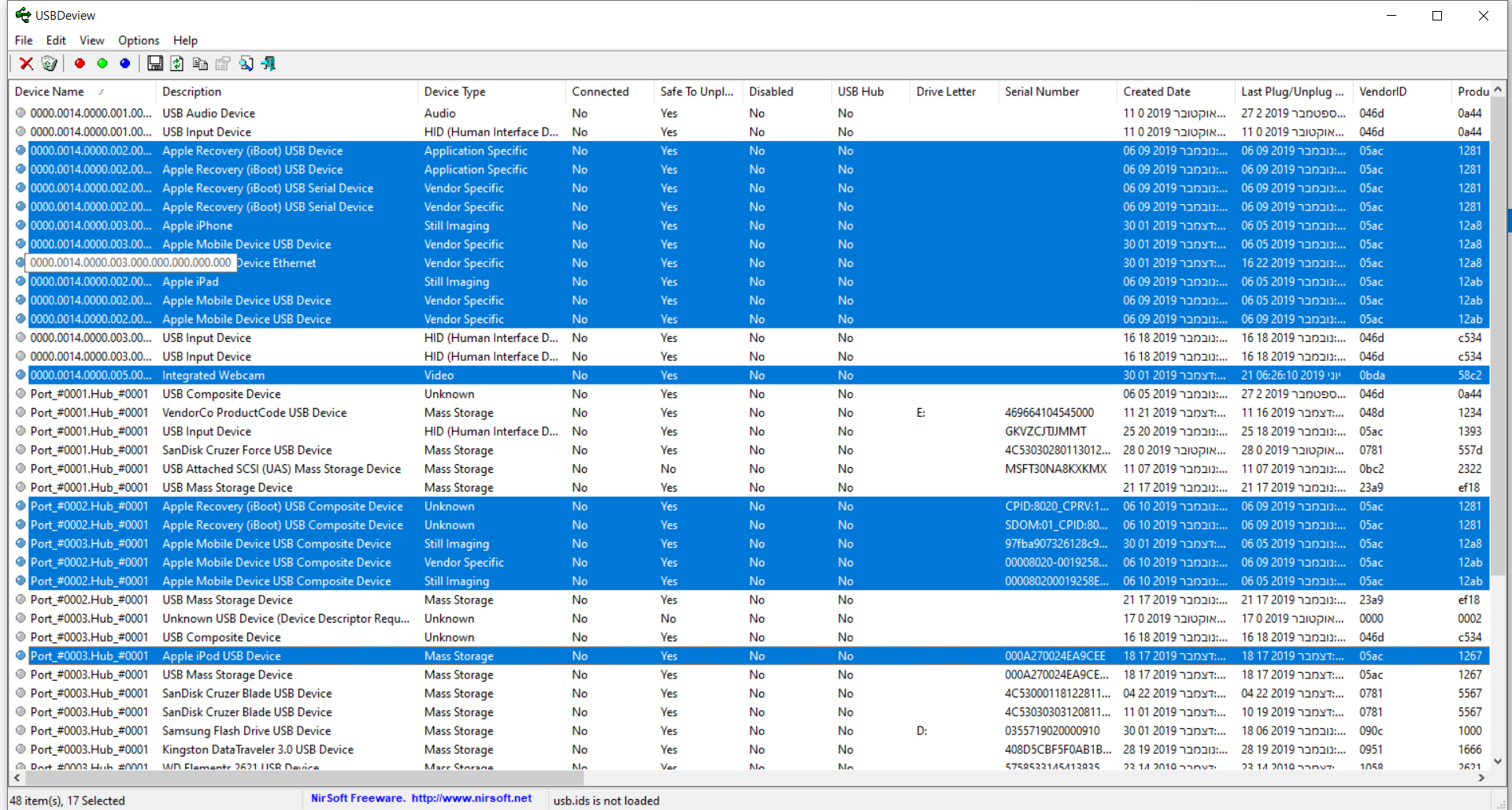This screenshot has width=1512, height=810.
Task: Open the File menu
Action: (24, 40)
